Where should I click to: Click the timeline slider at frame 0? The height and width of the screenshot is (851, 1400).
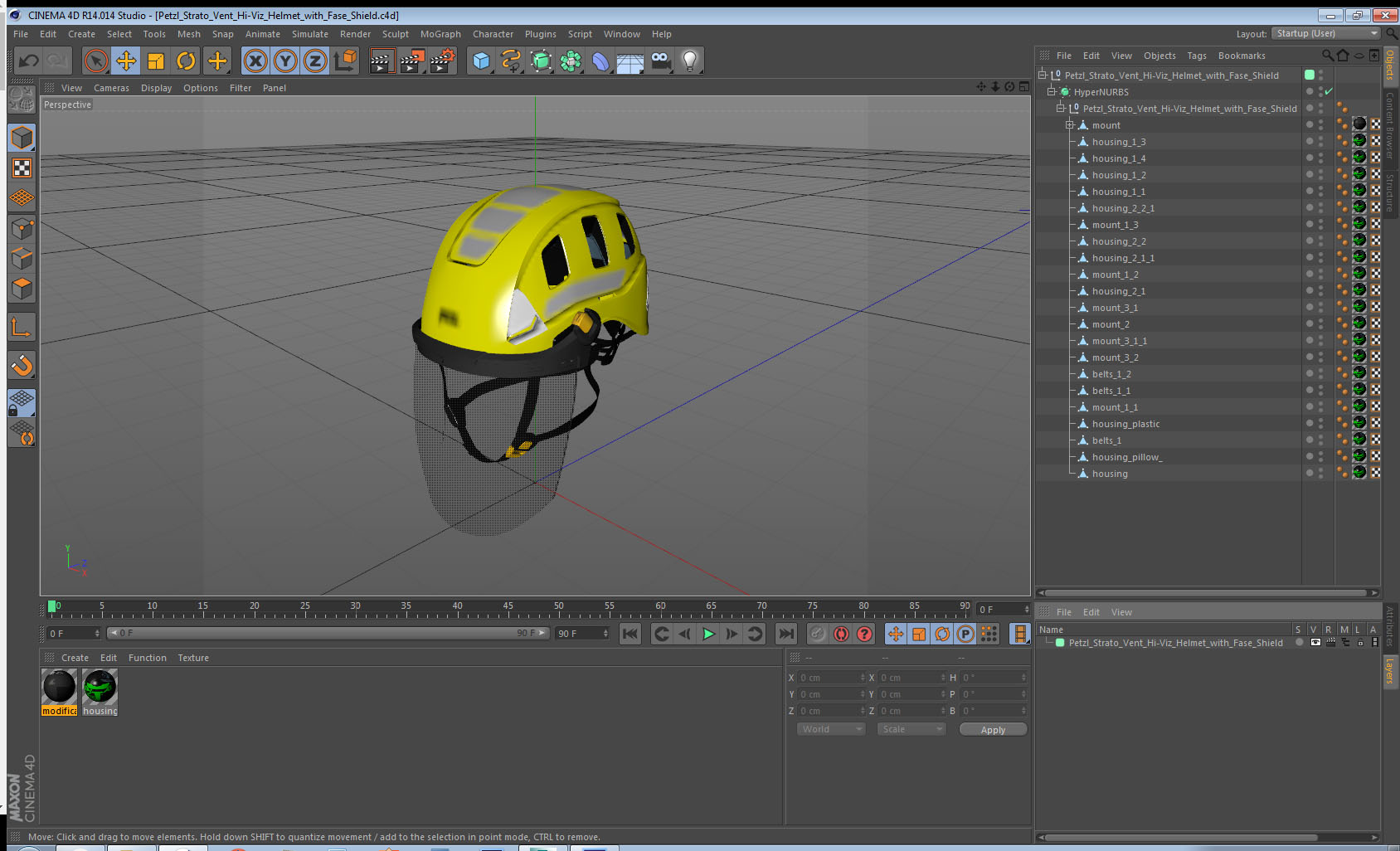point(52,606)
